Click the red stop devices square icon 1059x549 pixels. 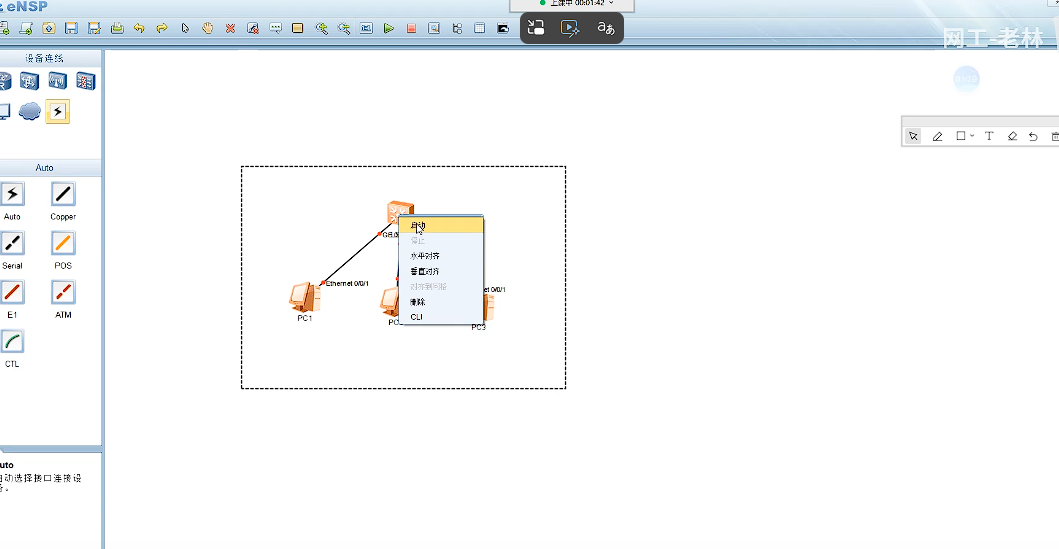point(411,28)
